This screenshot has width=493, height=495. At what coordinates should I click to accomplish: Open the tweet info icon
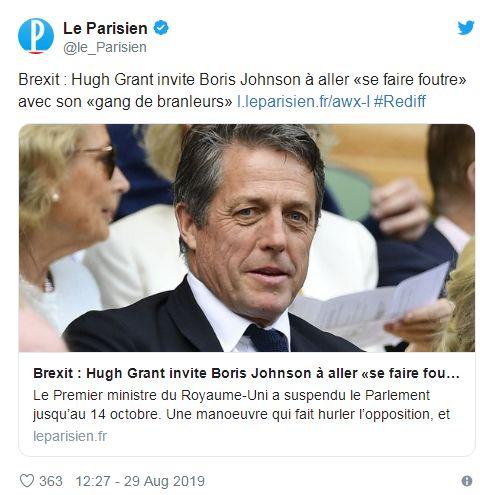pos(467,481)
